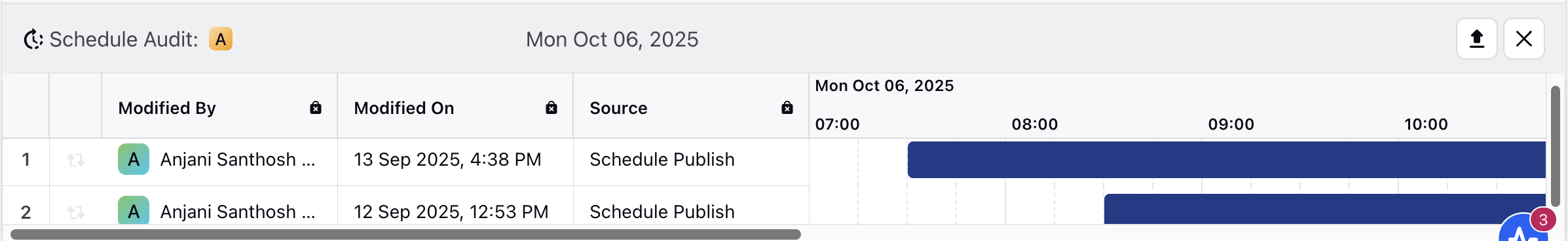Click the orange agent avatar badge in the title
Viewport: 1568px width, 241px height.
(221, 39)
